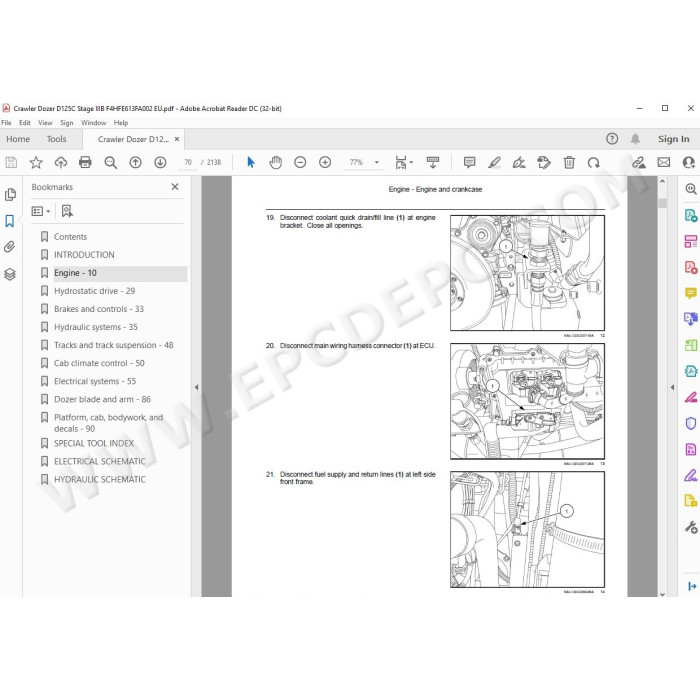The width and height of the screenshot is (700, 700).
Task: Click the upload to cloud icon
Action: 61,162
